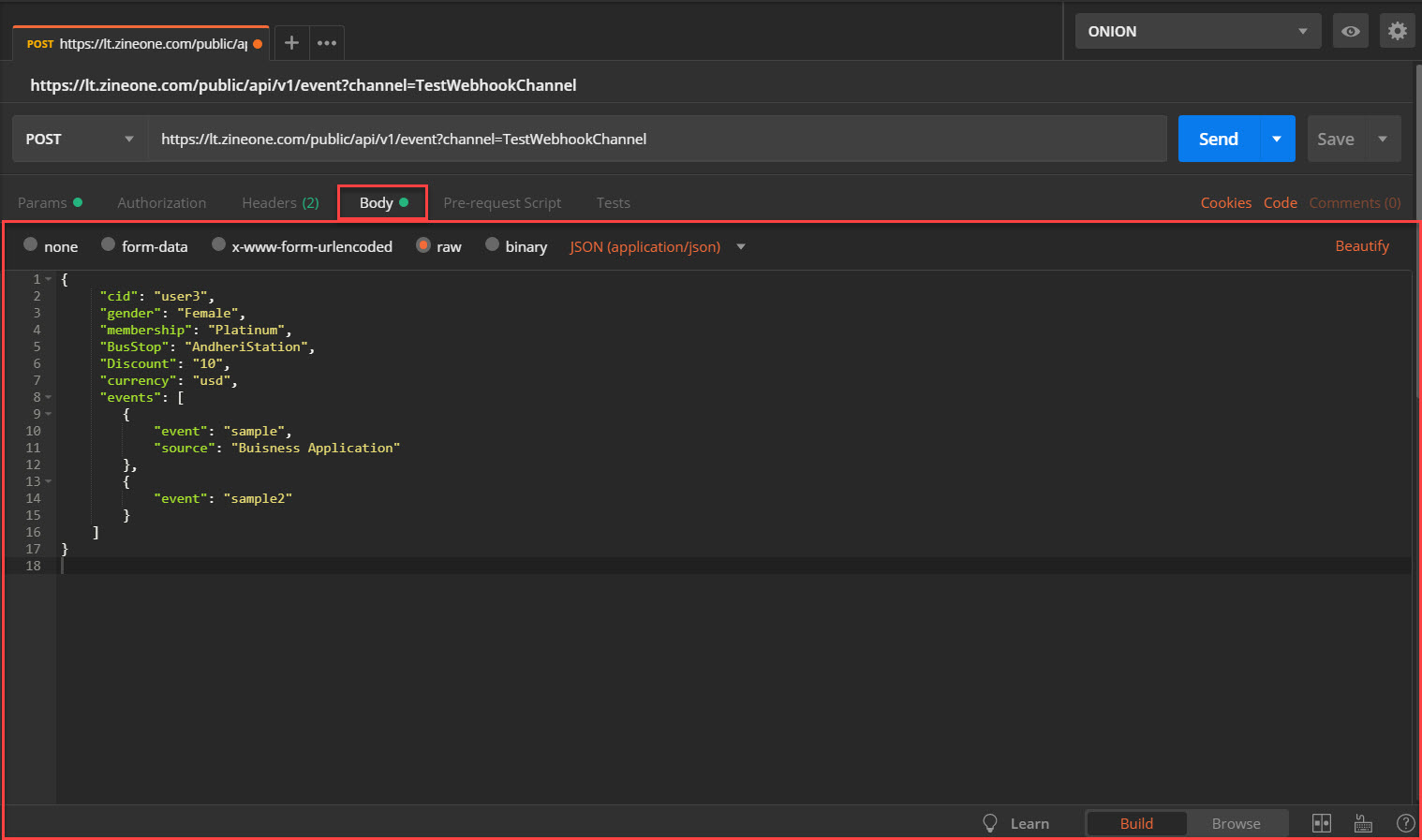
Task: Click the unsaved orange dot on request tab
Action: 258,44
